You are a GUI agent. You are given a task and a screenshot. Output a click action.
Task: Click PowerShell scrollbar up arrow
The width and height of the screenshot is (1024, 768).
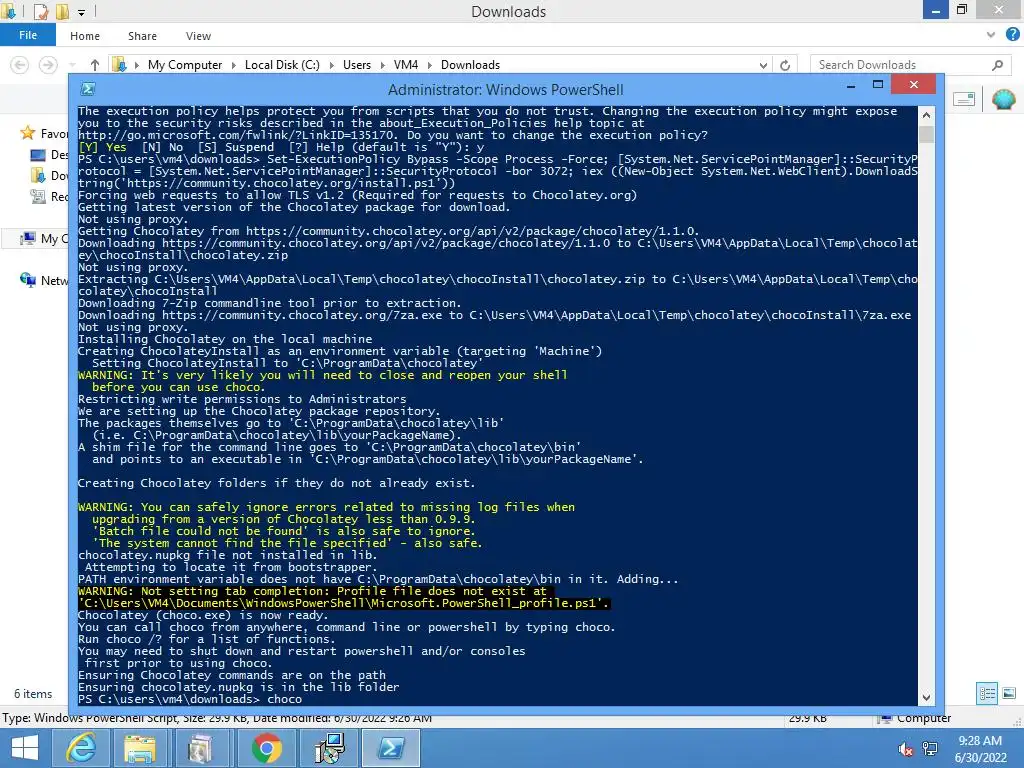point(926,115)
